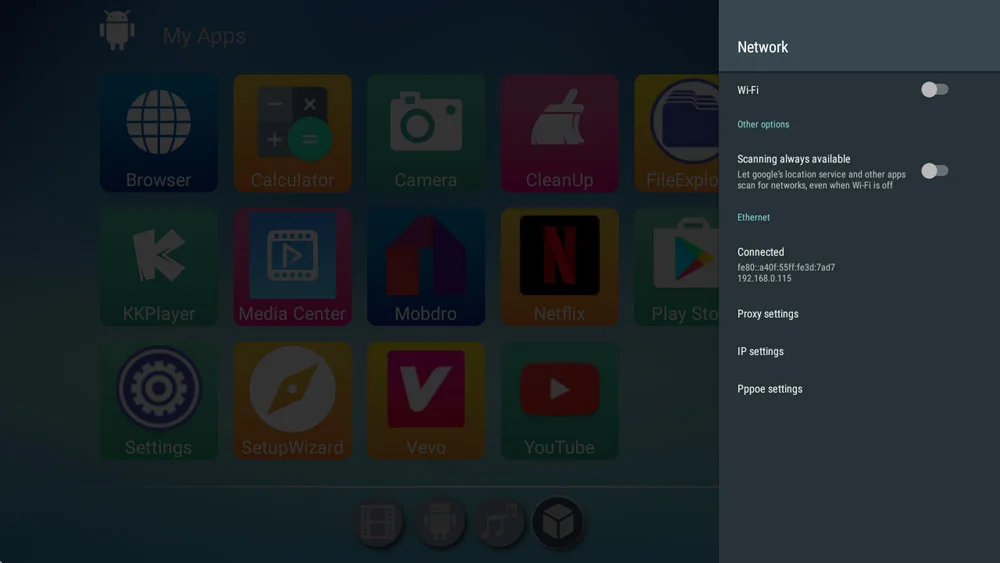Select the Connected Ethernet entry
1000x563 pixels.
pos(859,265)
